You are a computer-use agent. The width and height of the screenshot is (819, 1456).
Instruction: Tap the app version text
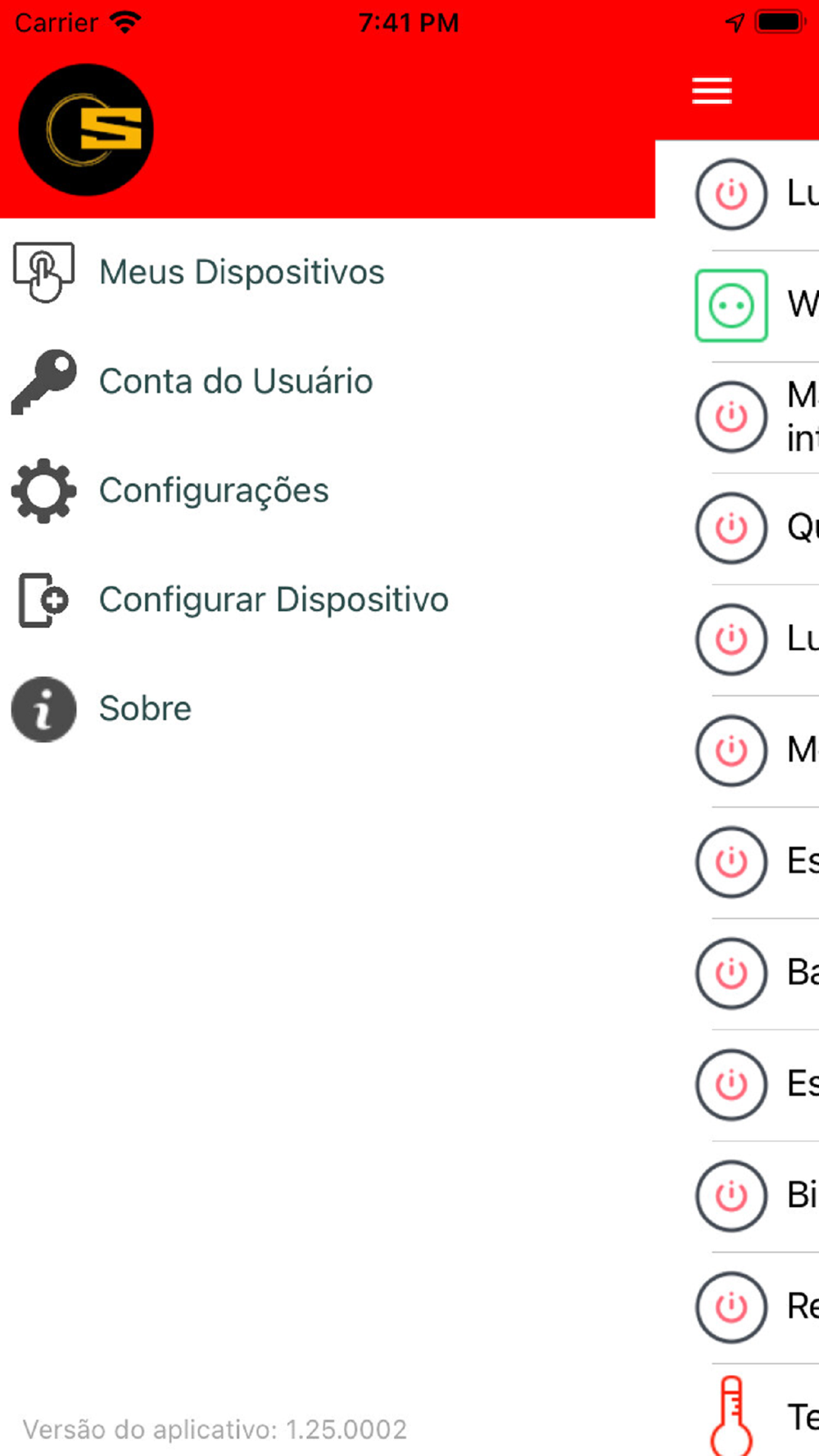[215, 1430]
